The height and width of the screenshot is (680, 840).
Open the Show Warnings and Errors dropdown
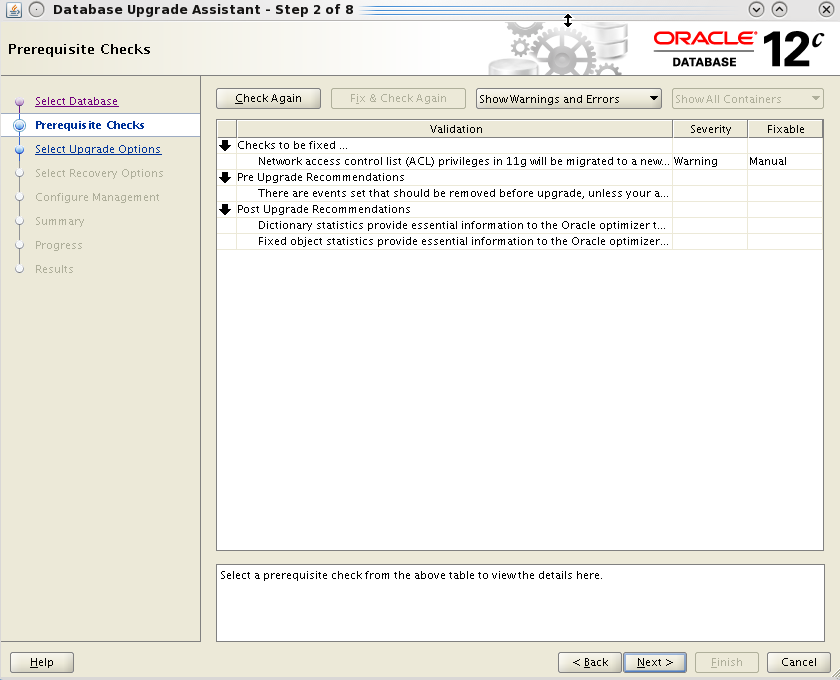[568, 98]
